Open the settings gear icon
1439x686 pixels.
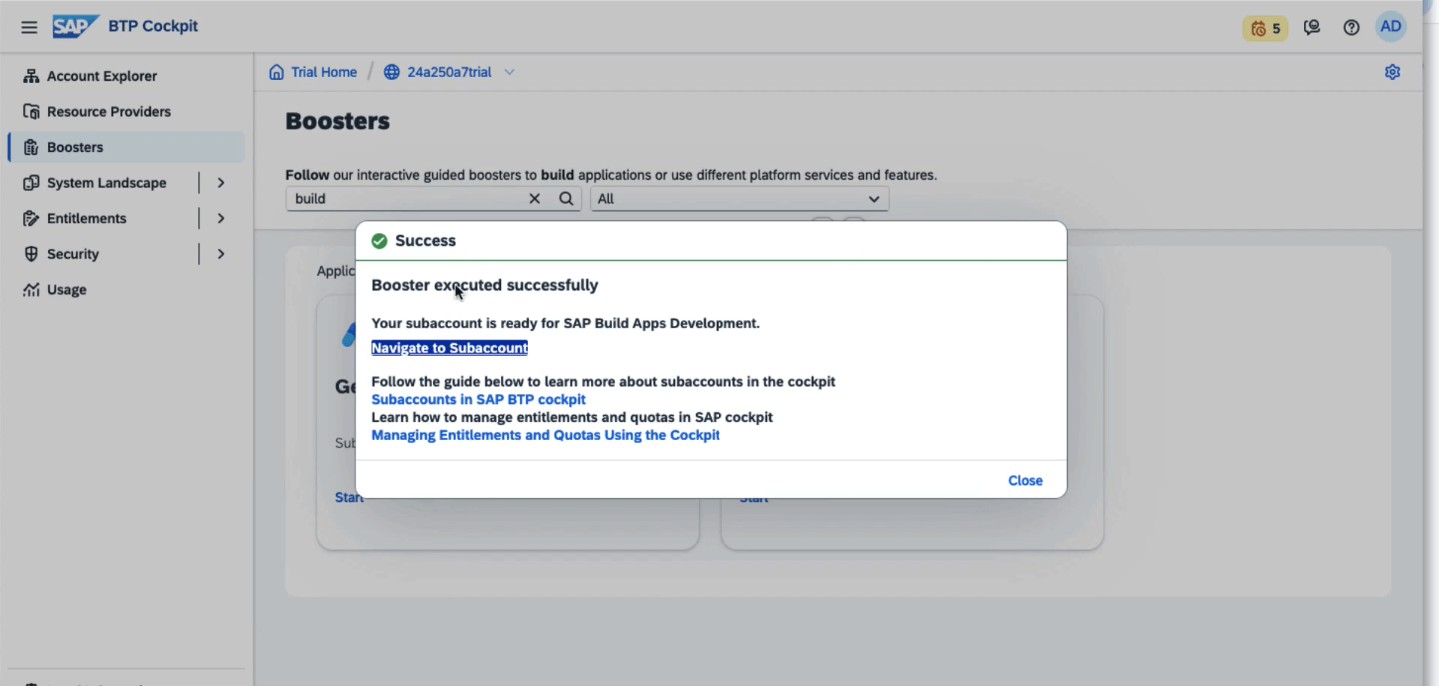[x=1392, y=72]
